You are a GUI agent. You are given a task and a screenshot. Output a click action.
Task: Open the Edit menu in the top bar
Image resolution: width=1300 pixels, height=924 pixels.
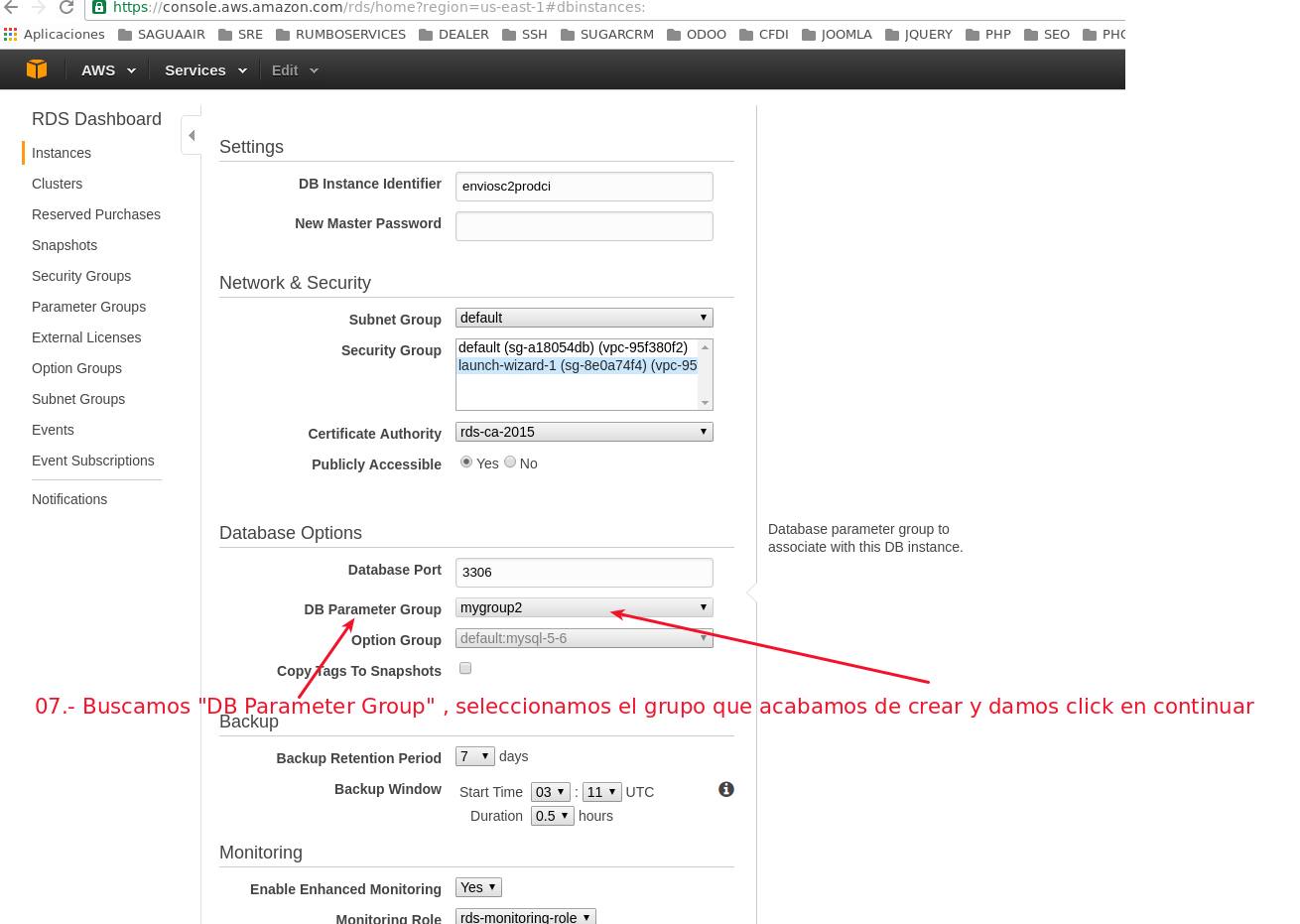(295, 70)
